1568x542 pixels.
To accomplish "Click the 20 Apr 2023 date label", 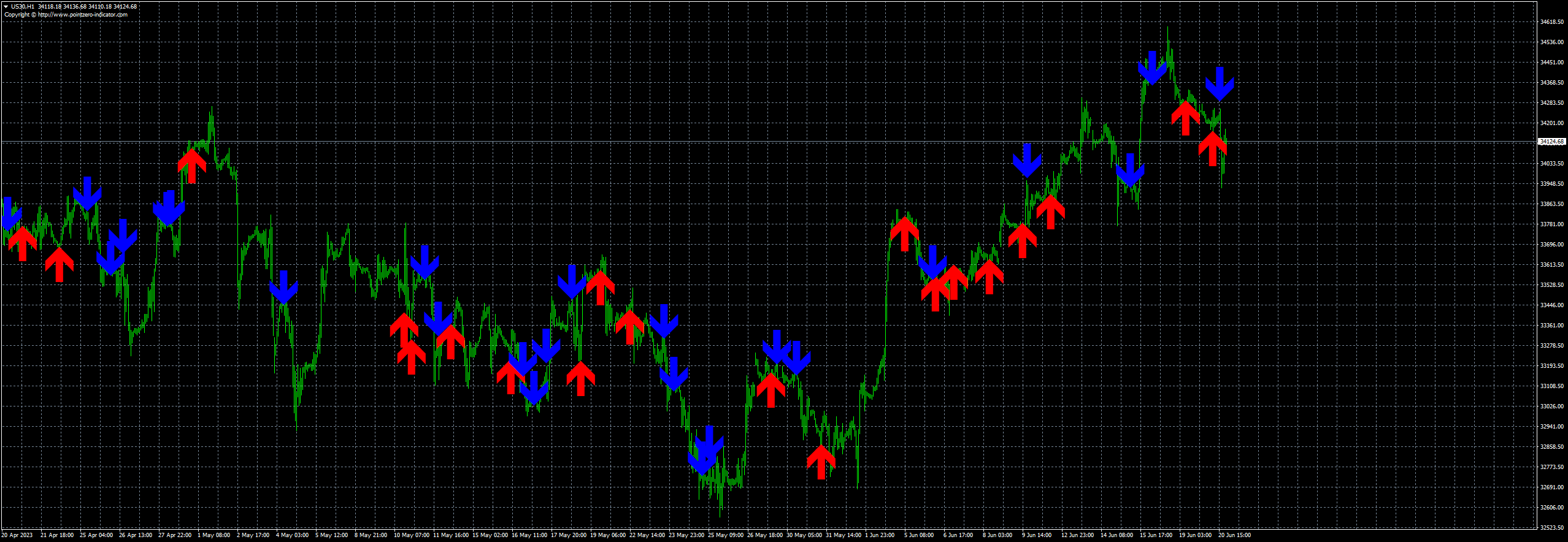I will pos(17,535).
